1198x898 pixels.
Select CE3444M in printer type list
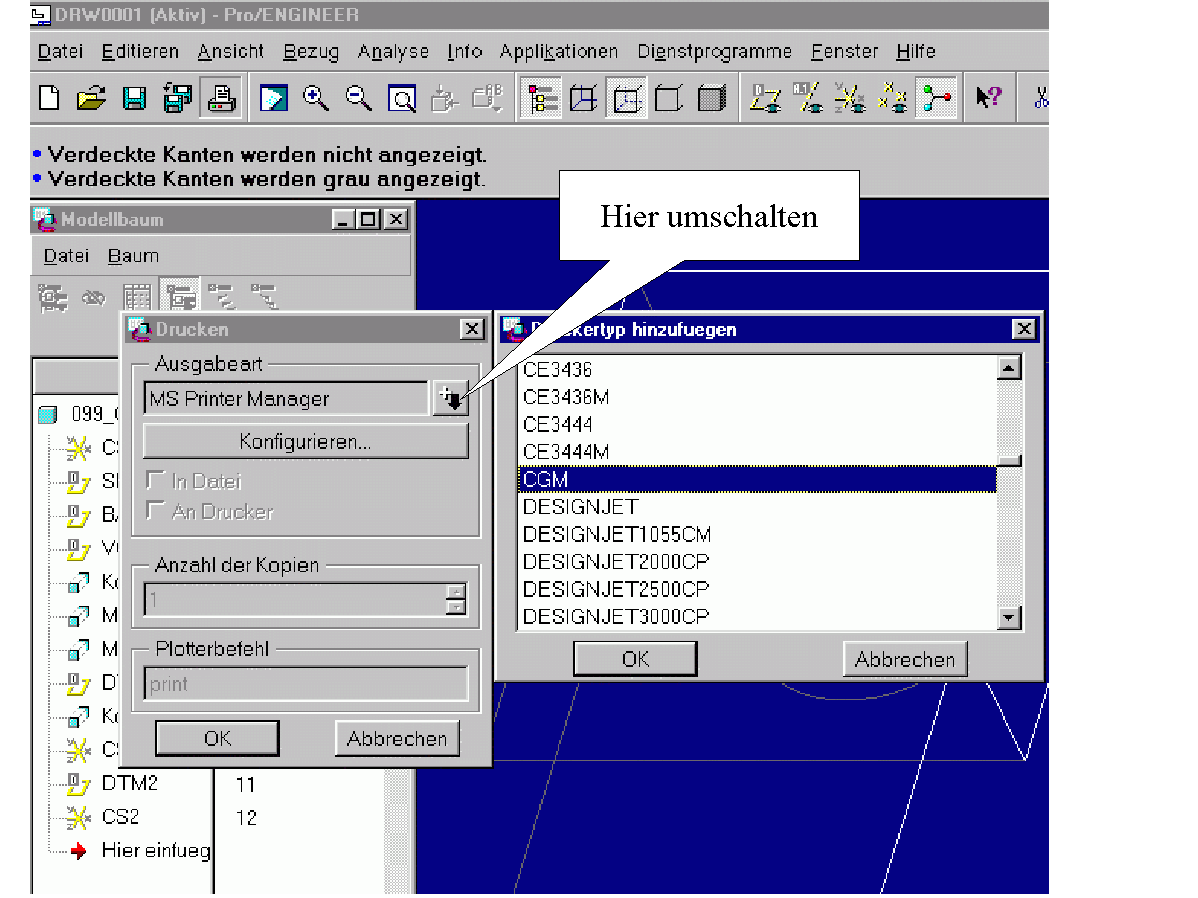coord(757,452)
